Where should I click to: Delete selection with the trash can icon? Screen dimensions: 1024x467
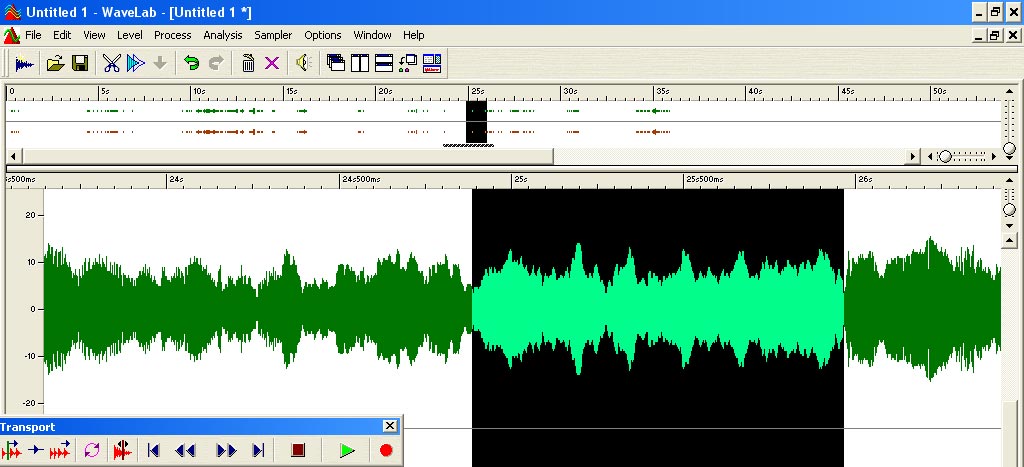248,64
